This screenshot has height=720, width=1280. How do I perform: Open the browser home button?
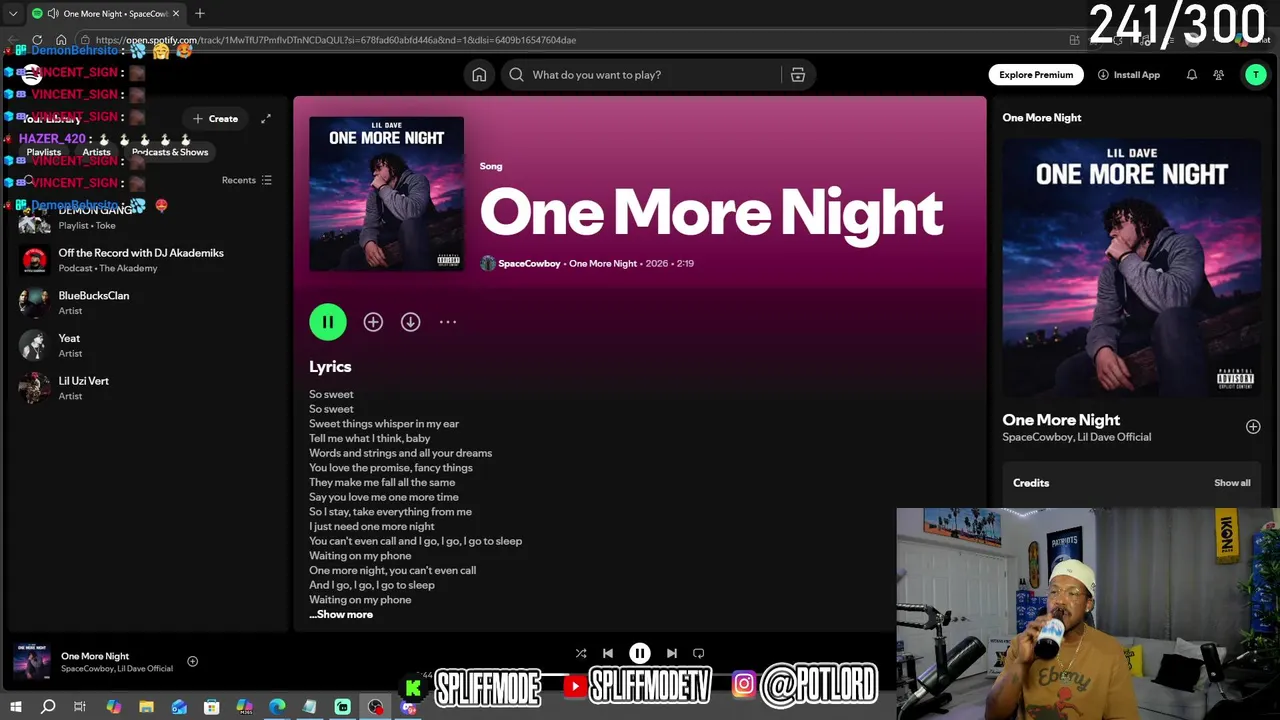coord(61,40)
